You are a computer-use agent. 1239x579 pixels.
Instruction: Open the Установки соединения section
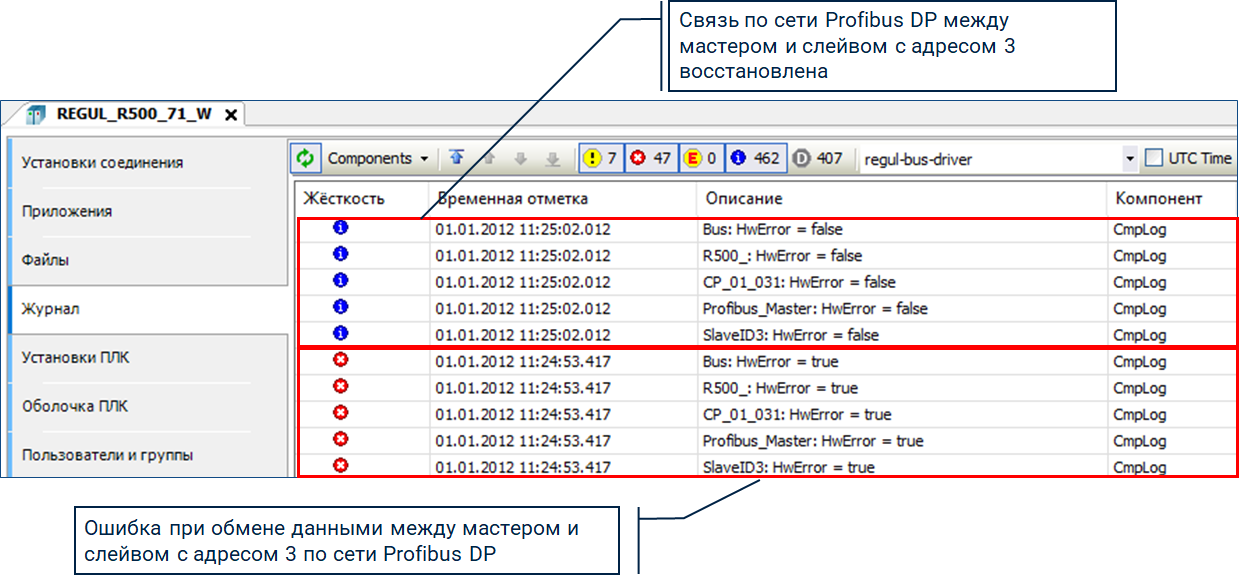(103, 162)
